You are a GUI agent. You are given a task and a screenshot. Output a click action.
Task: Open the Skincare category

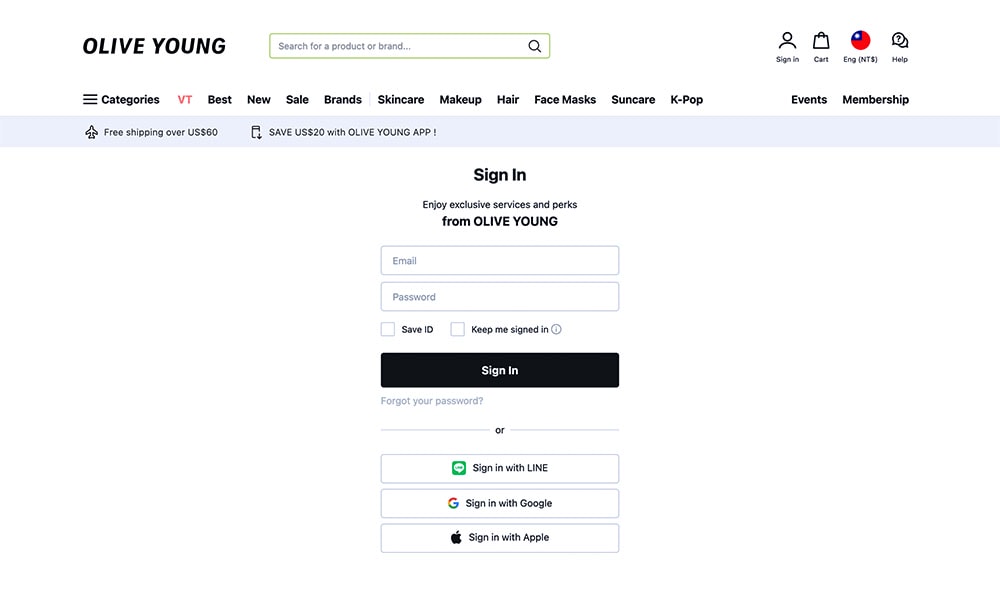tap(401, 99)
